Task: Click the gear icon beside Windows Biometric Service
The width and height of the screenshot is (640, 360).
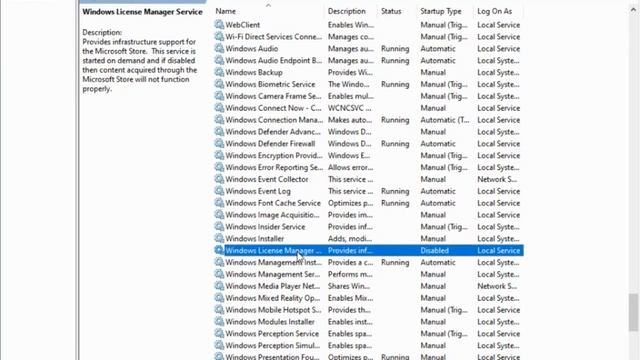Action: click(219, 84)
